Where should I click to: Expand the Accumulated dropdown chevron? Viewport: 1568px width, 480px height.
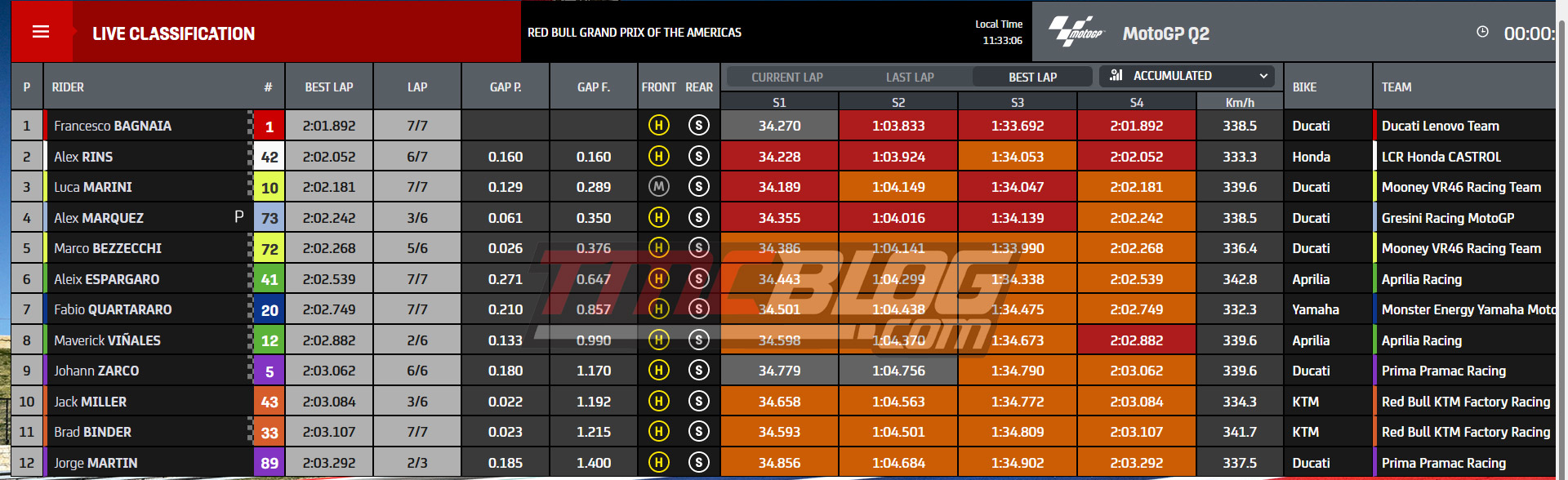click(1263, 76)
